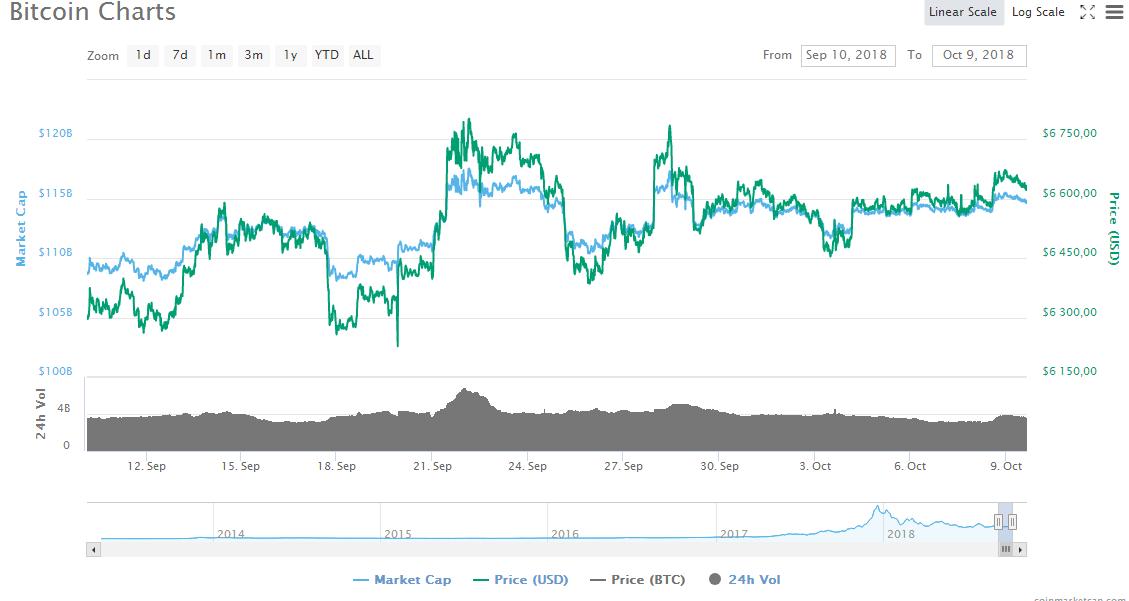Switch to Log Scale

pos(1038,12)
